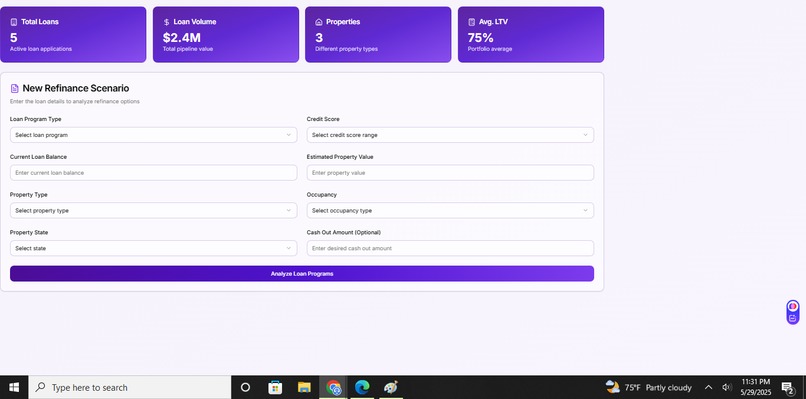Click the New Refinance Scenario document icon
This screenshot has width=806, height=399.
pos(14,88)
